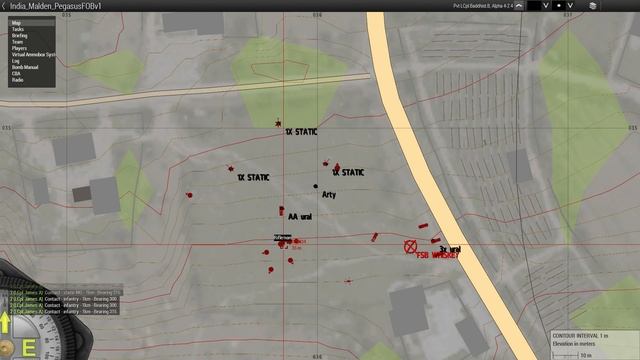Click the CONTOUR INTERVAL scale legend

[595, 345]
